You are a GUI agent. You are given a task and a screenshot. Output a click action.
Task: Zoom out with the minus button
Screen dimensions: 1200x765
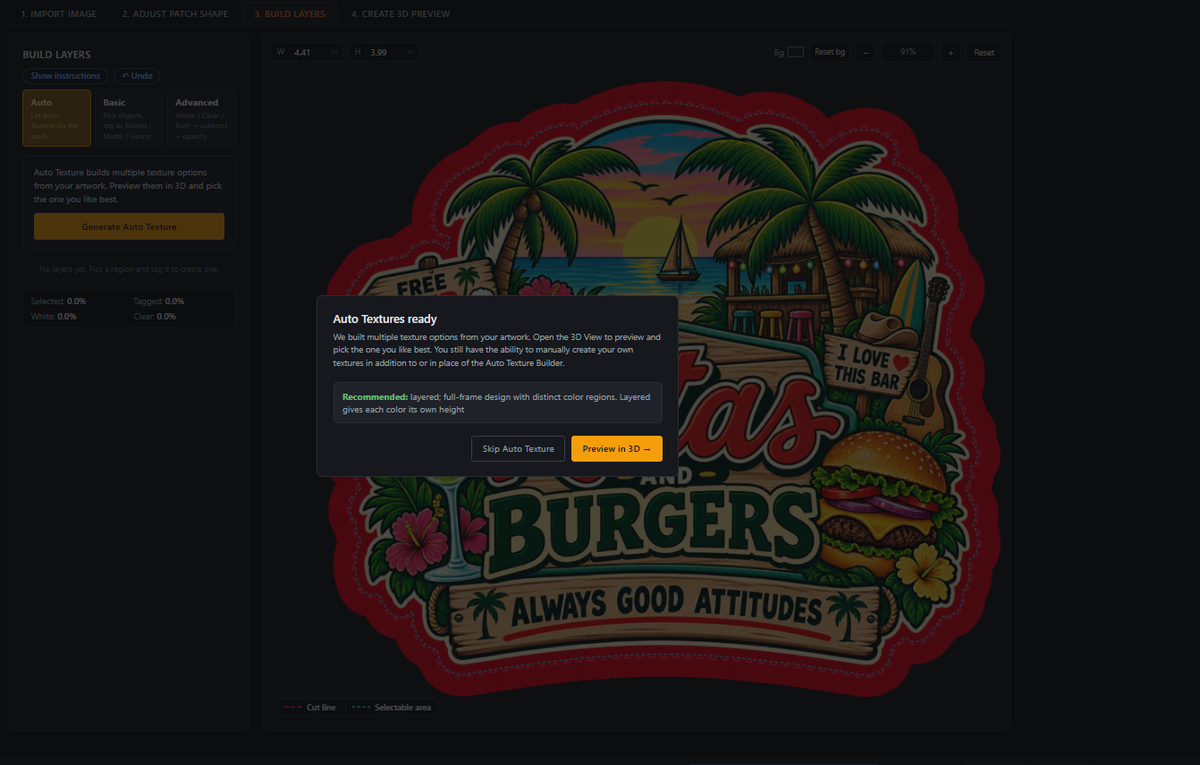coord(866,52)
